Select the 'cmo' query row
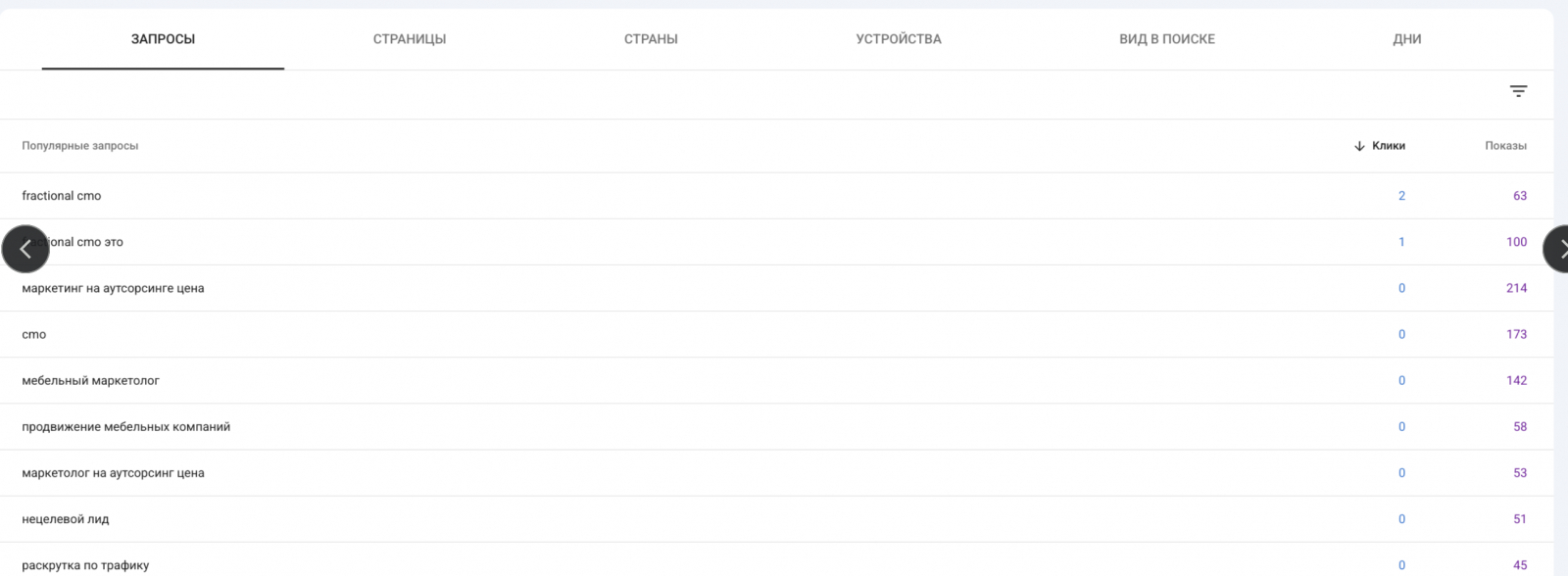1568x576 pixels. pos(776,334)
